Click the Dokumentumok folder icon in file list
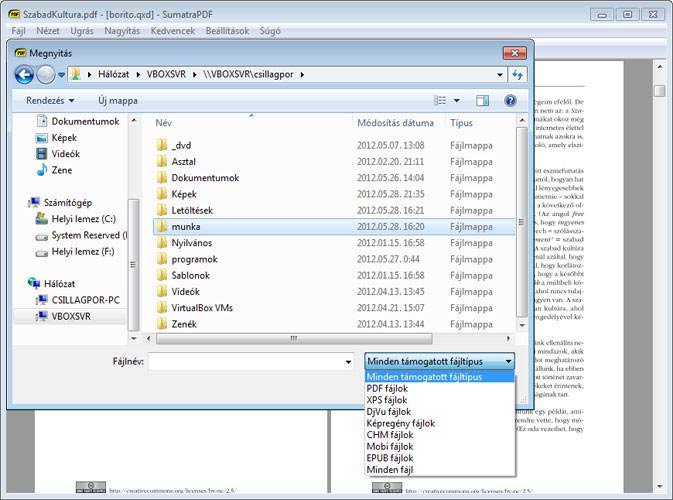Screen dimensions: 673x500 162,178
